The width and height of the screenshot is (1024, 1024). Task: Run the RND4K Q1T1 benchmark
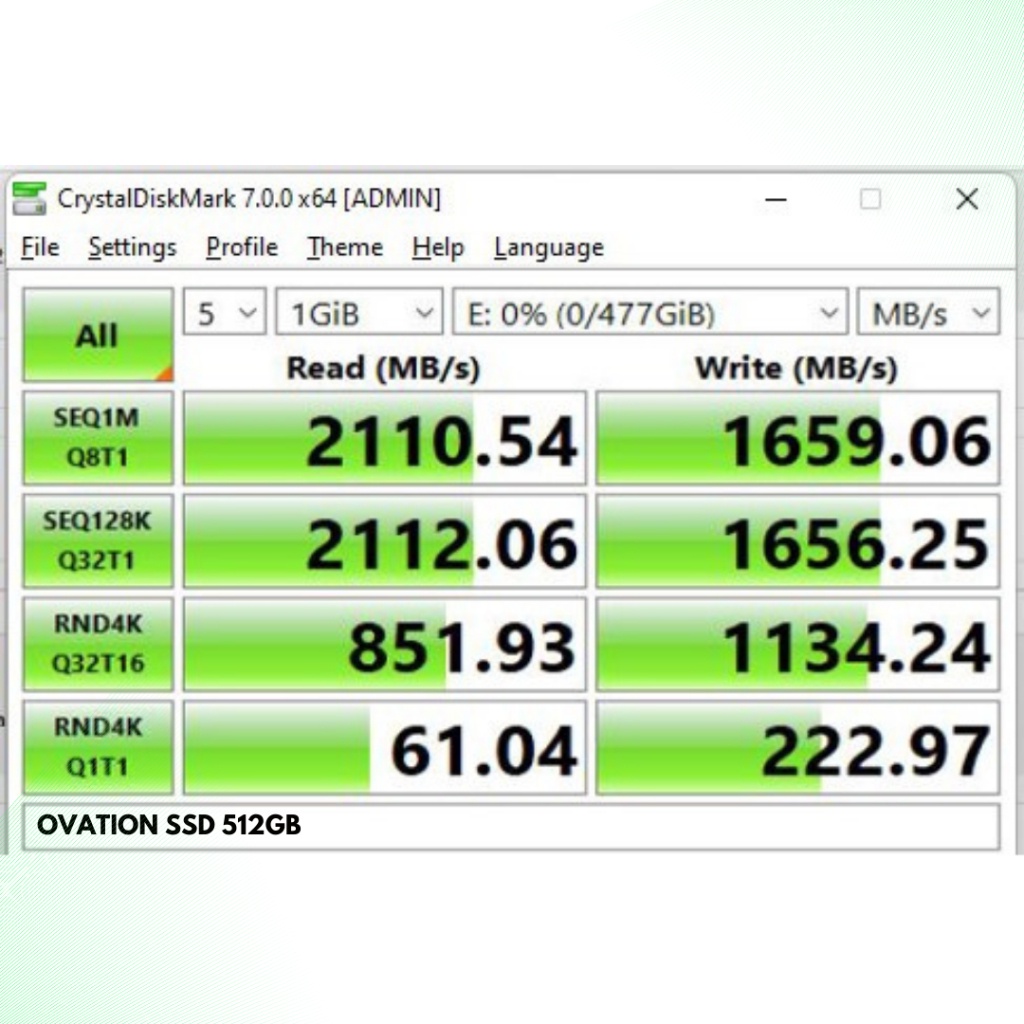click(x=97, y=746)
